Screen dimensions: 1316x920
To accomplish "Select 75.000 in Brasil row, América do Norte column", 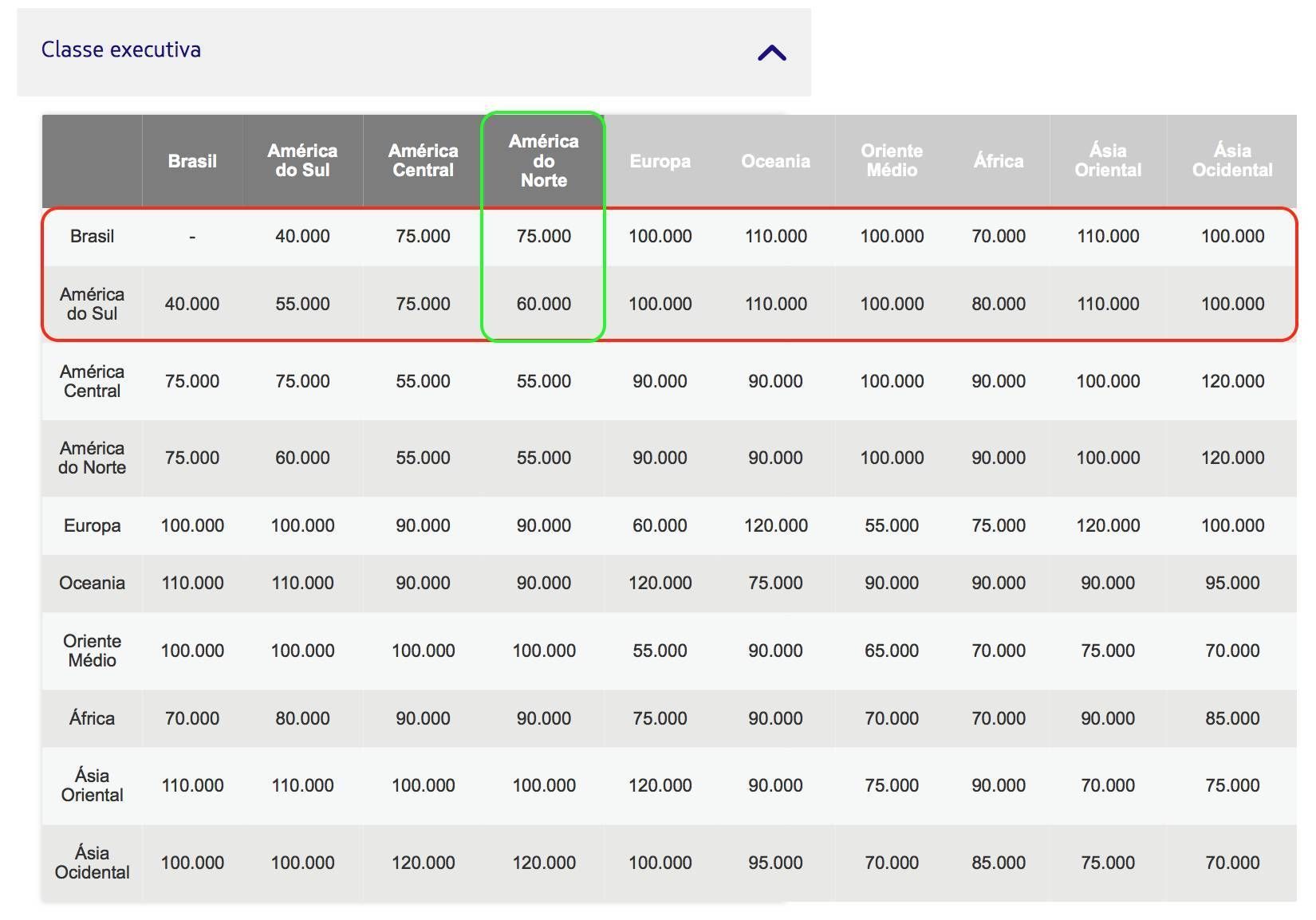I will click(544, 237).
